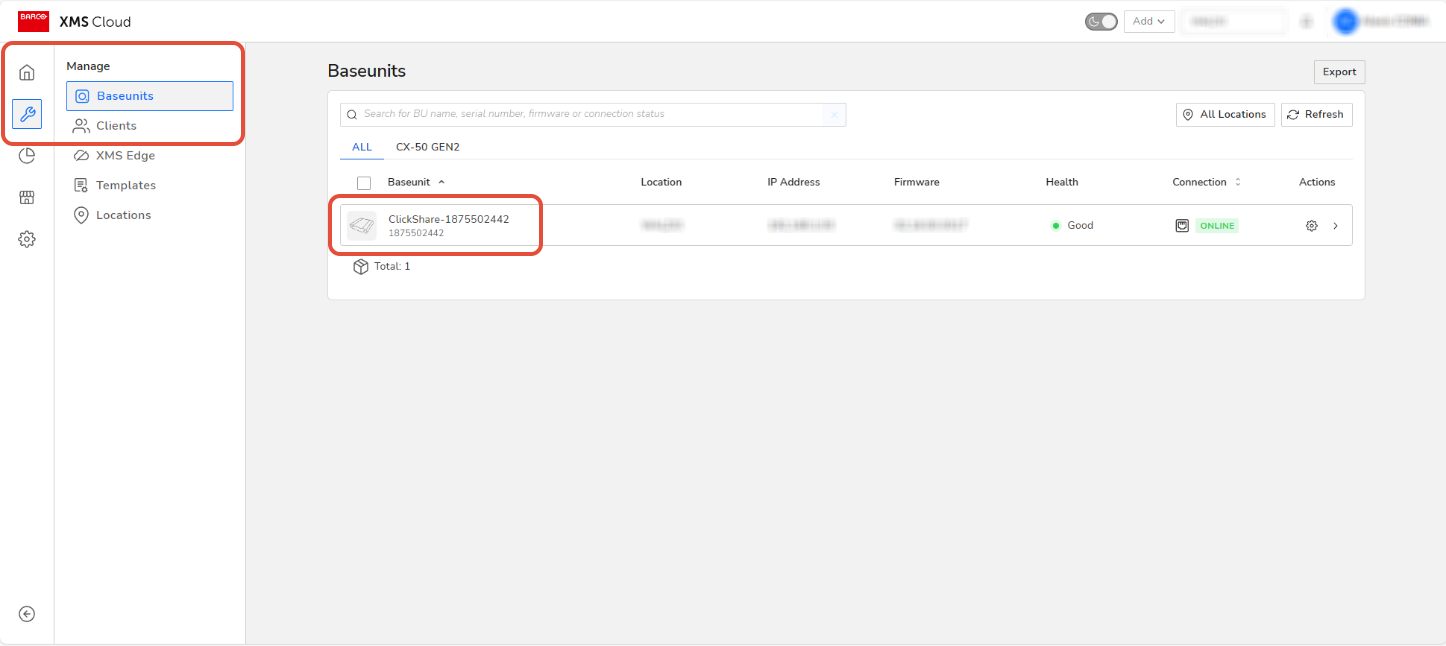Viewport: 1446px width, 646px height.
Task: Click the Location column header
Action: 661,182
